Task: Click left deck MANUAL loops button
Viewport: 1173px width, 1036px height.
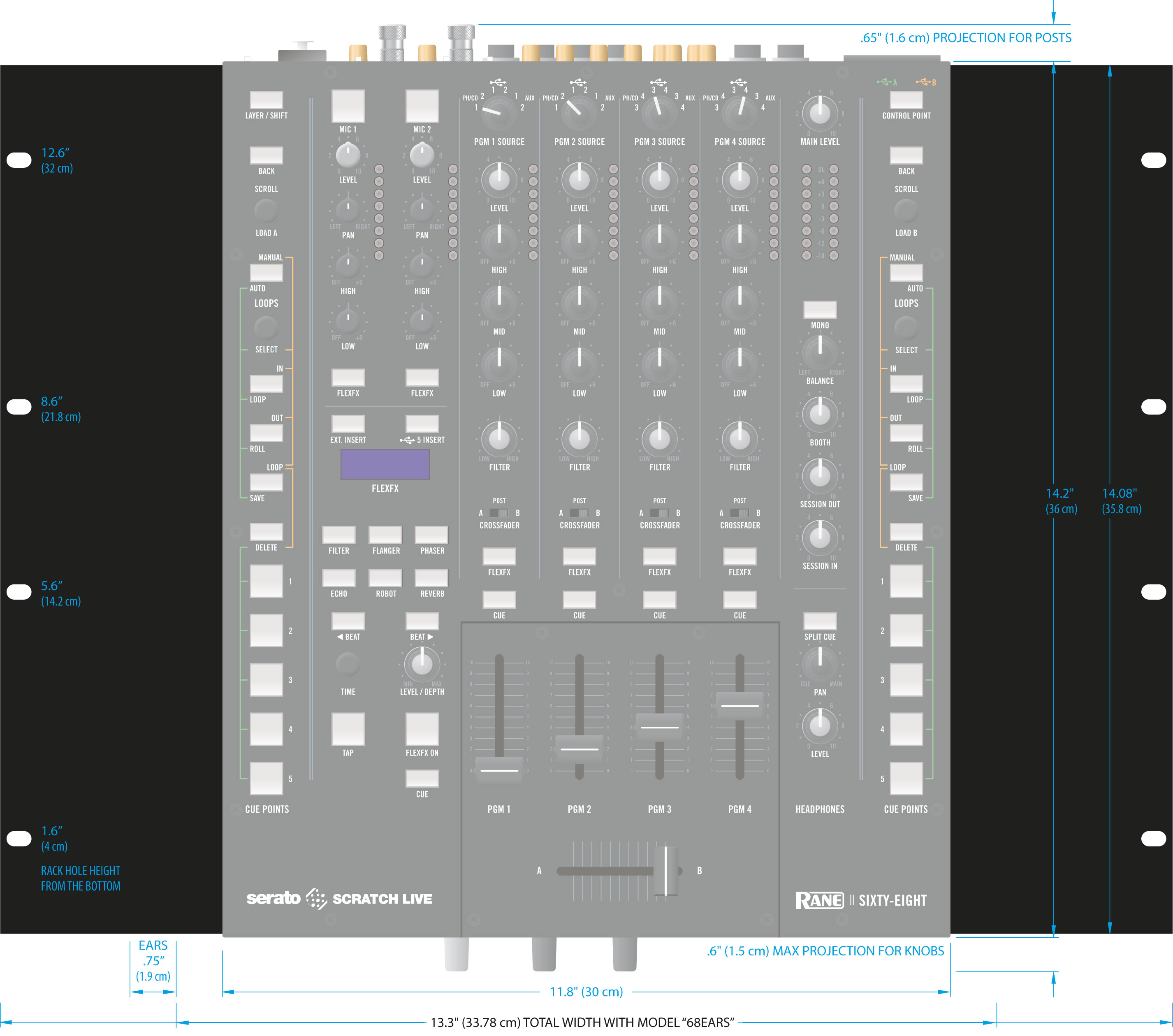Action: (x=266, y=273)
